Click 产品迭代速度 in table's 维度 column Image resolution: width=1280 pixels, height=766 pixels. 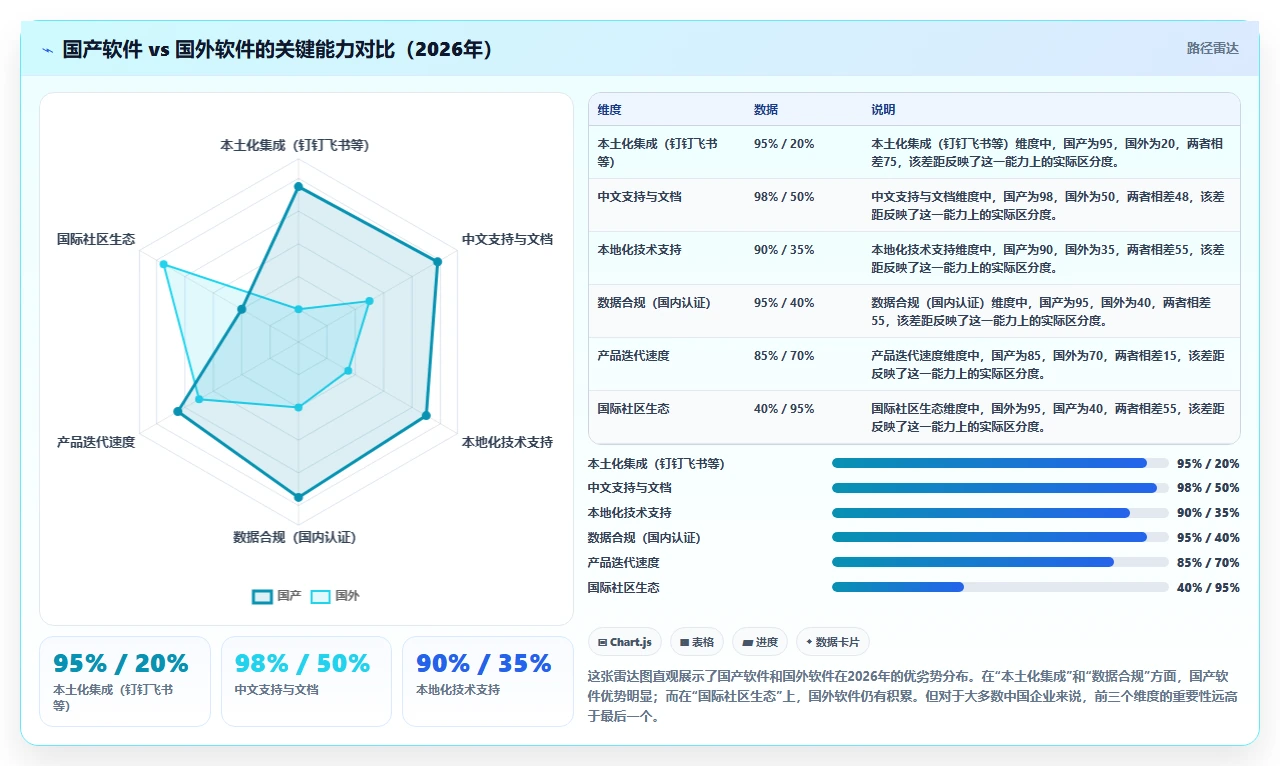point(633,356)
